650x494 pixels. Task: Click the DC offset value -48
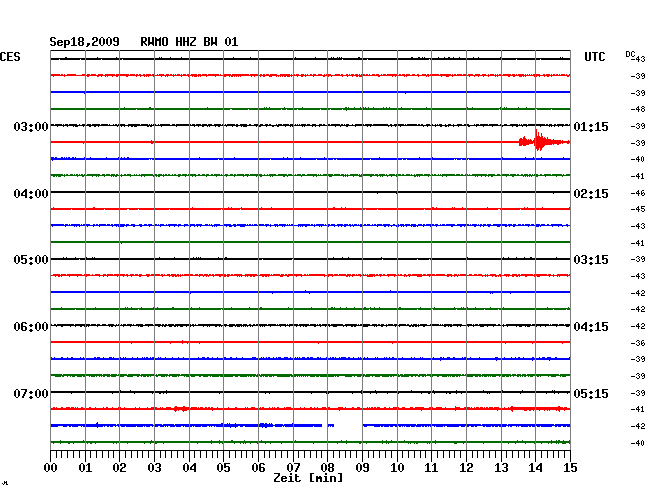pyautogui.click(x=638, y=109)
